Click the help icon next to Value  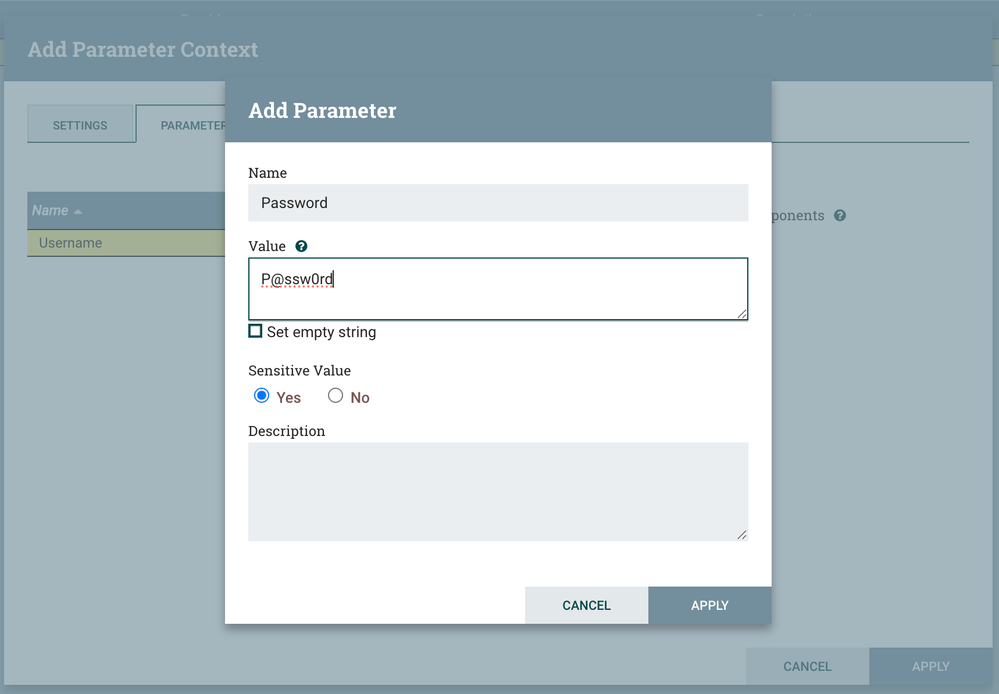(301, 246)
